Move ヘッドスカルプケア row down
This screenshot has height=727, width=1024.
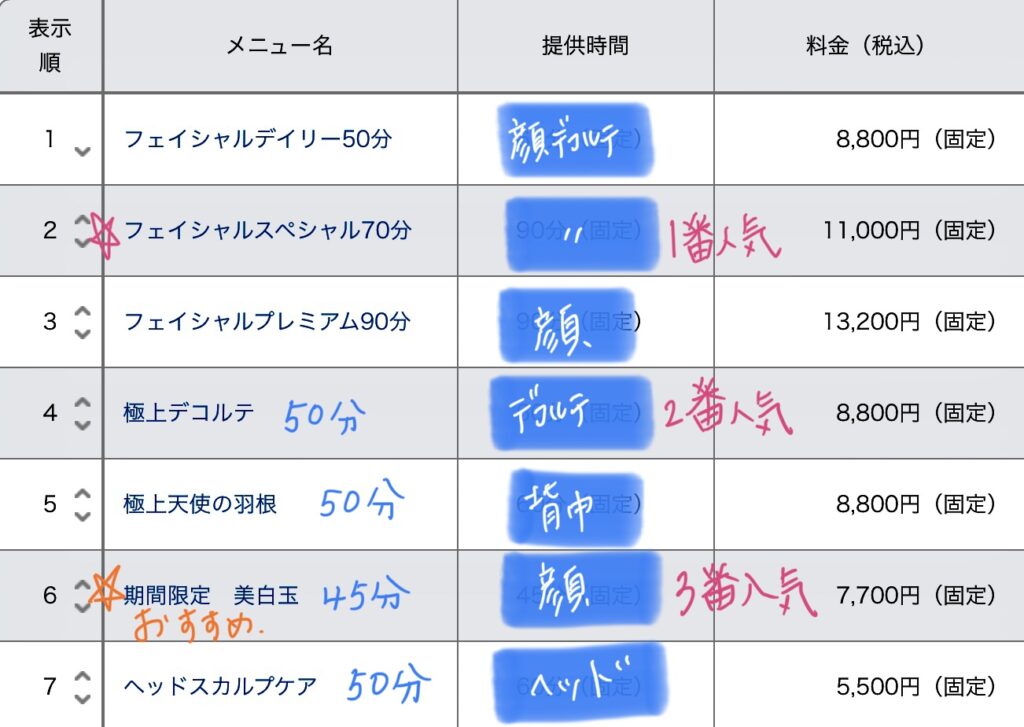(82, 699)
